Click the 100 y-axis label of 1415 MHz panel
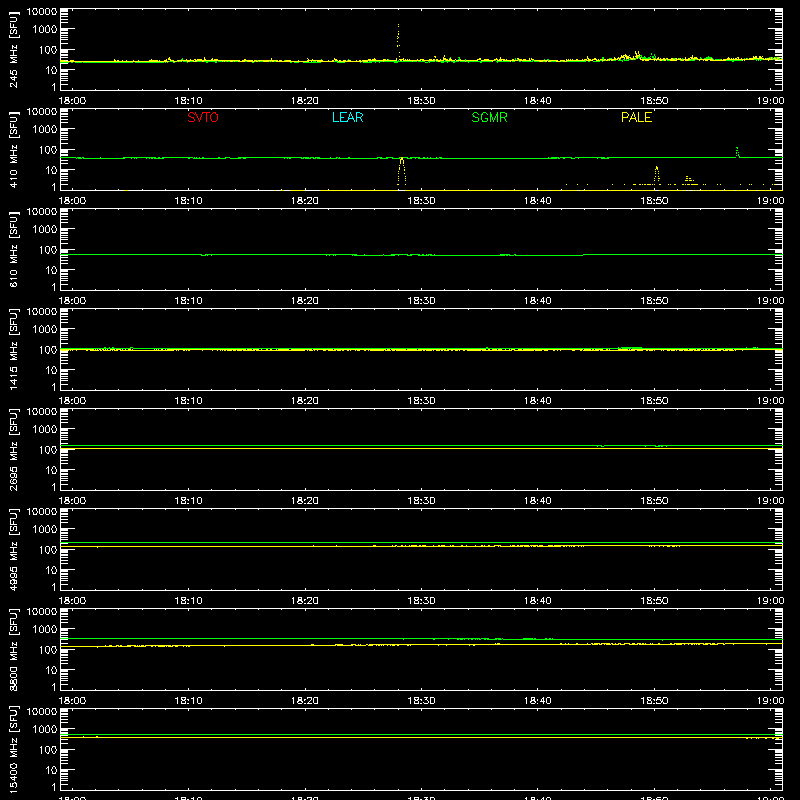The width and height of the screenshot is (800, 800). [x=48, y=350]
